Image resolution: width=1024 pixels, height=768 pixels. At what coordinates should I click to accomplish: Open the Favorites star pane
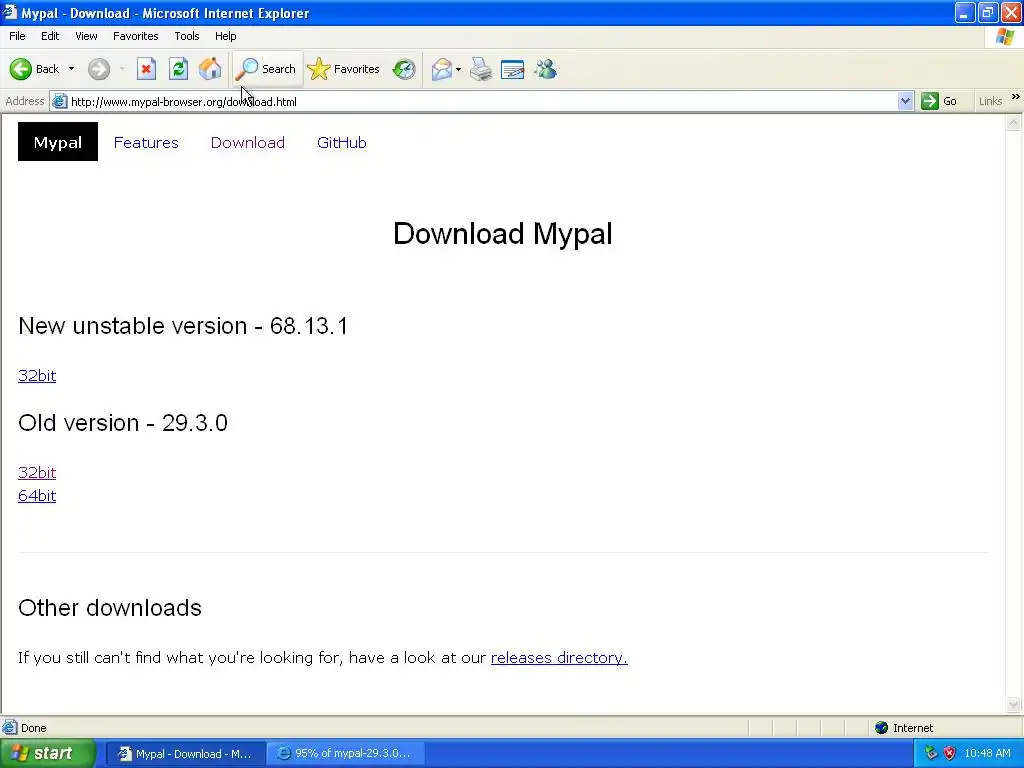click(344, 69)
